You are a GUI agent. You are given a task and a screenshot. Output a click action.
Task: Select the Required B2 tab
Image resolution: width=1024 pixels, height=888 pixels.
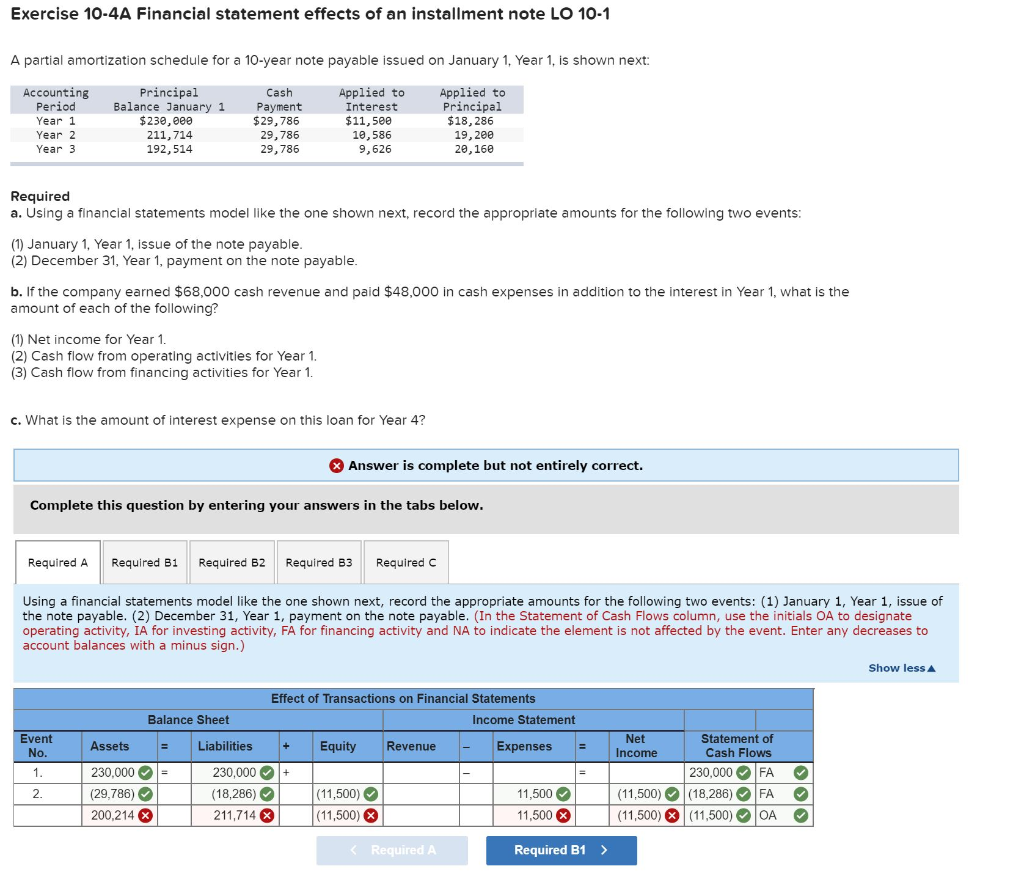pyautogui.click(x=232, y=561)
